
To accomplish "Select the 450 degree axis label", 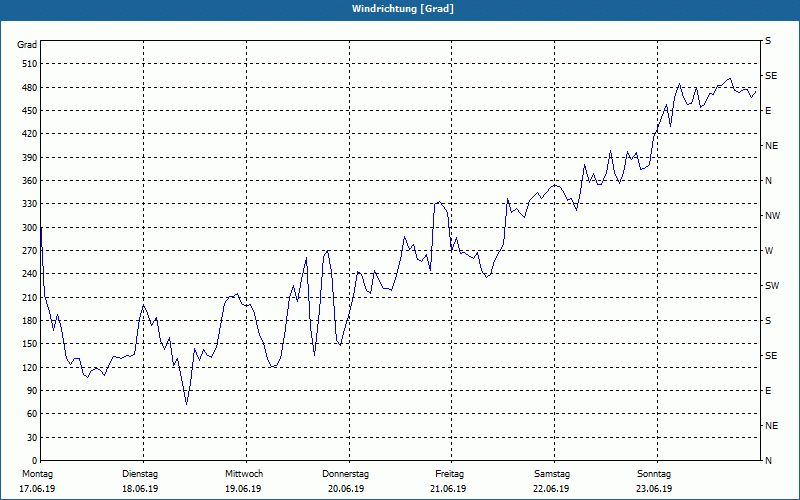I will pos(30,111).
